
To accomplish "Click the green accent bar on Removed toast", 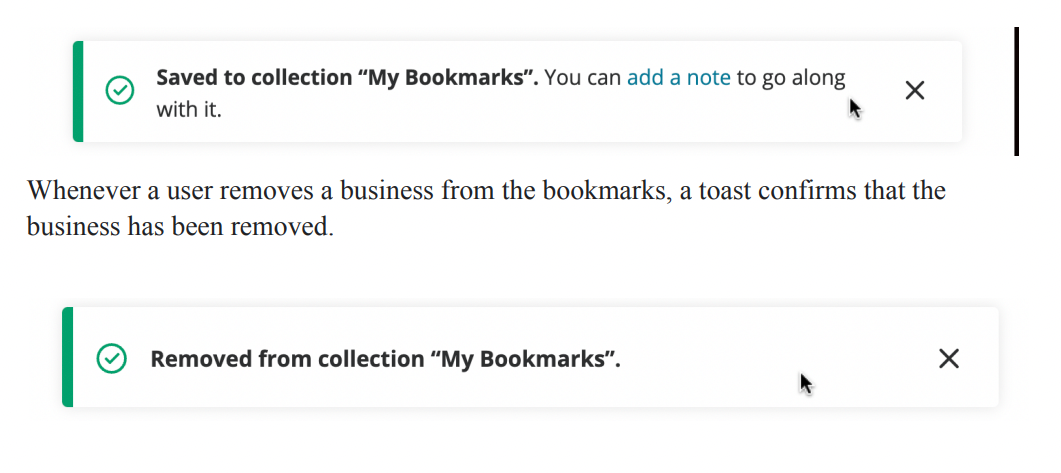I will [67, 357].
